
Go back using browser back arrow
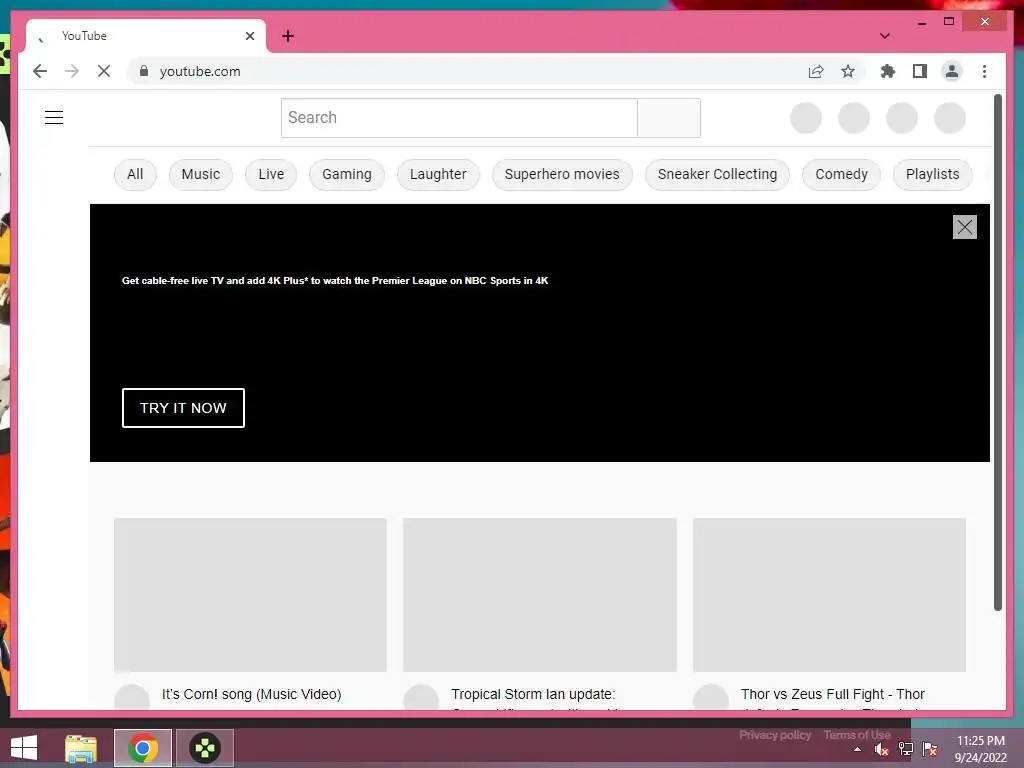pyautogui.click(x=40, y=71)
